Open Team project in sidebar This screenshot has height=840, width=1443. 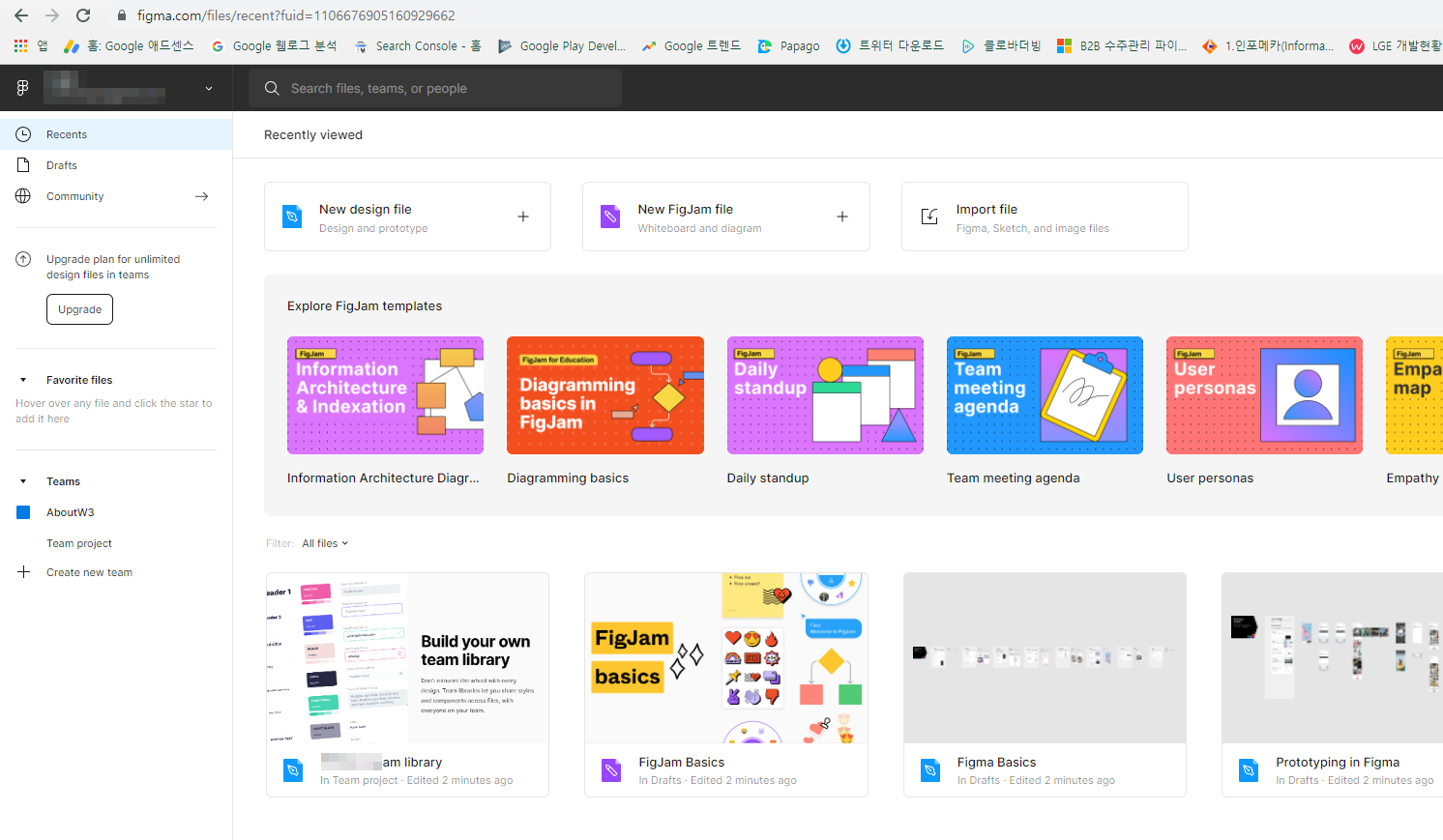(x=79, y=543)
